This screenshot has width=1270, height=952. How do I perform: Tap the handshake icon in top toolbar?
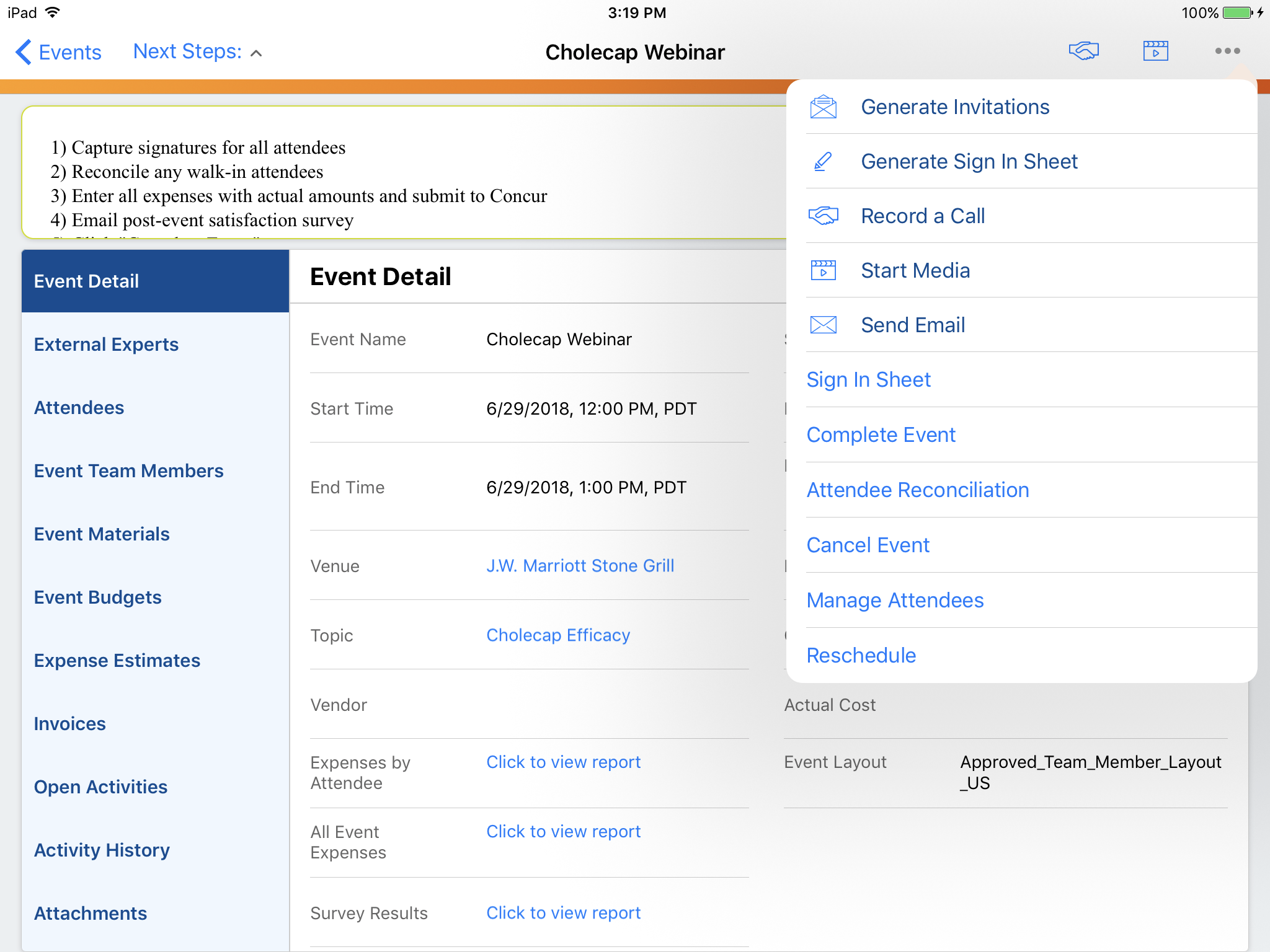pyautogui.click(x=1083, y=51)
